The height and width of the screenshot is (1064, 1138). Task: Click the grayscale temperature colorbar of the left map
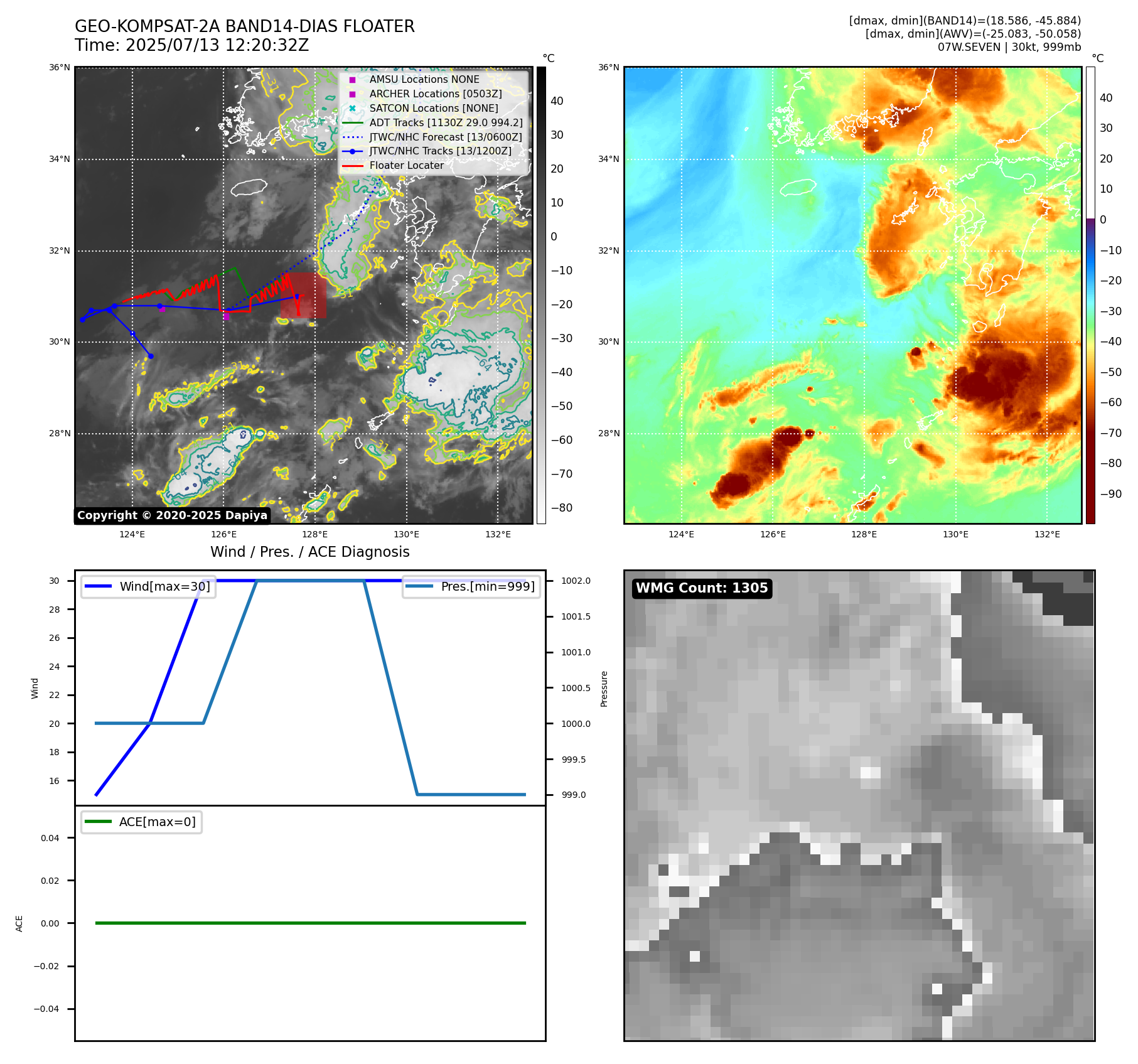tap(541, 295)
